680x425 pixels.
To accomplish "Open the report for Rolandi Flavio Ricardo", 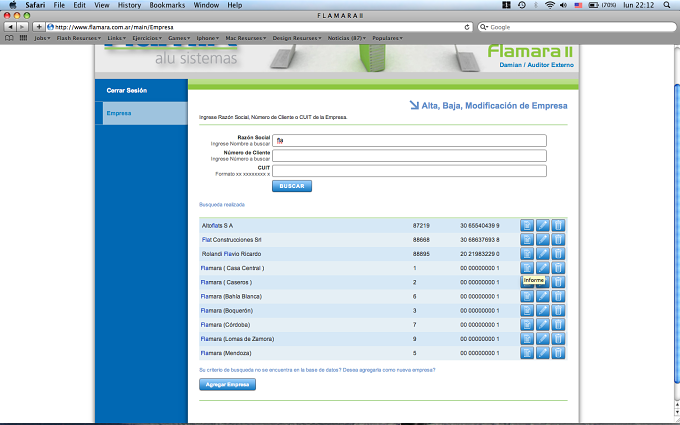I will (x=526, y=254).
